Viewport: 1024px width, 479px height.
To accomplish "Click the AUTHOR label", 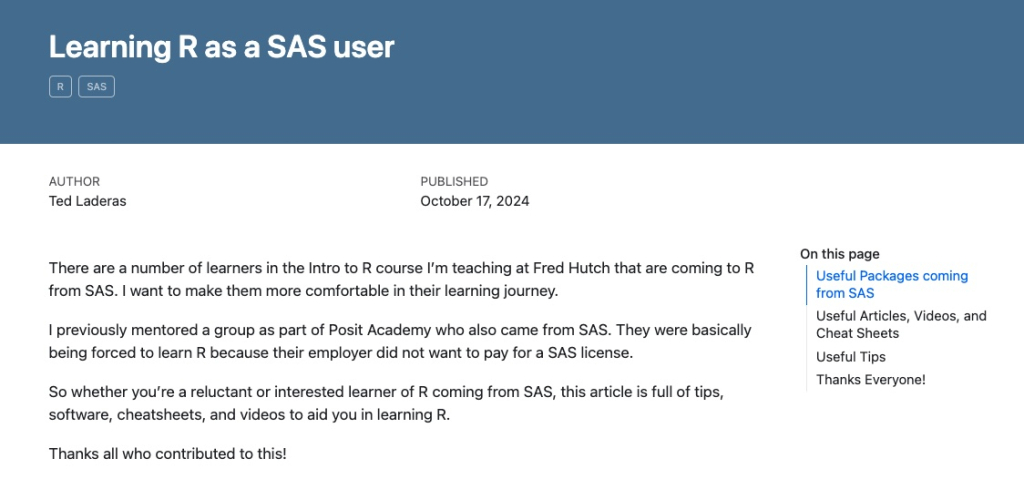I will (x=74, y=182).
